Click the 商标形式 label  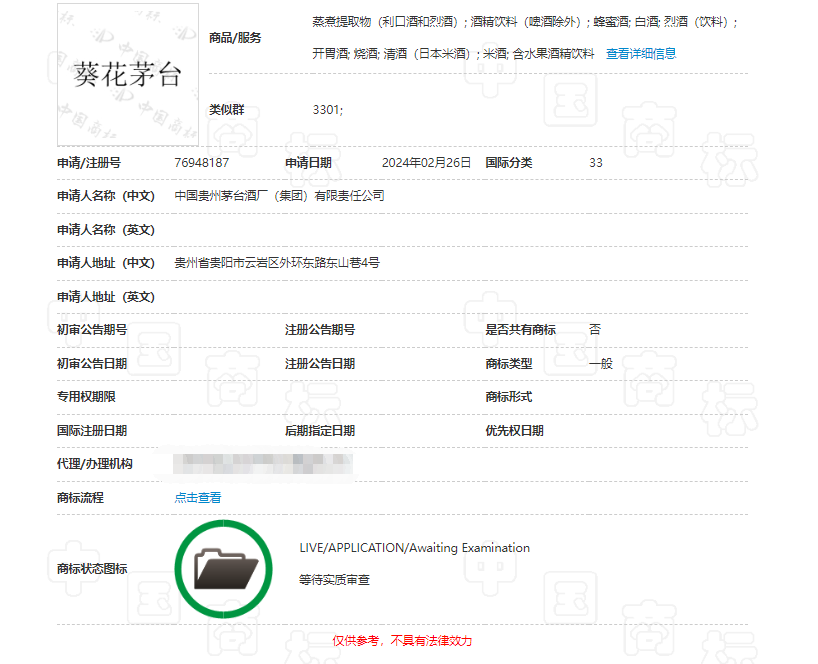click(x=509, y=397)
